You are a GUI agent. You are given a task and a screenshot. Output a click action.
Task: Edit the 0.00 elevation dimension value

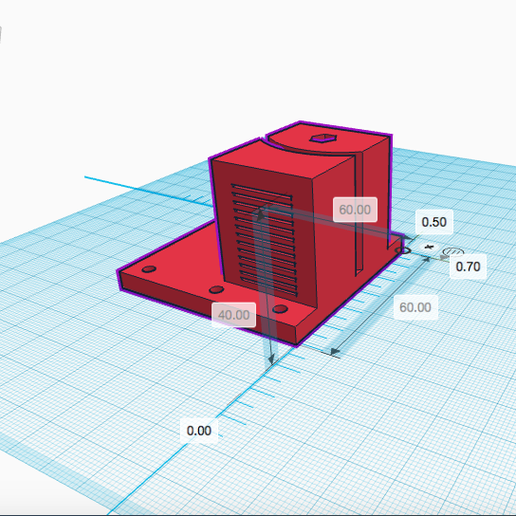tap(199, 431)
